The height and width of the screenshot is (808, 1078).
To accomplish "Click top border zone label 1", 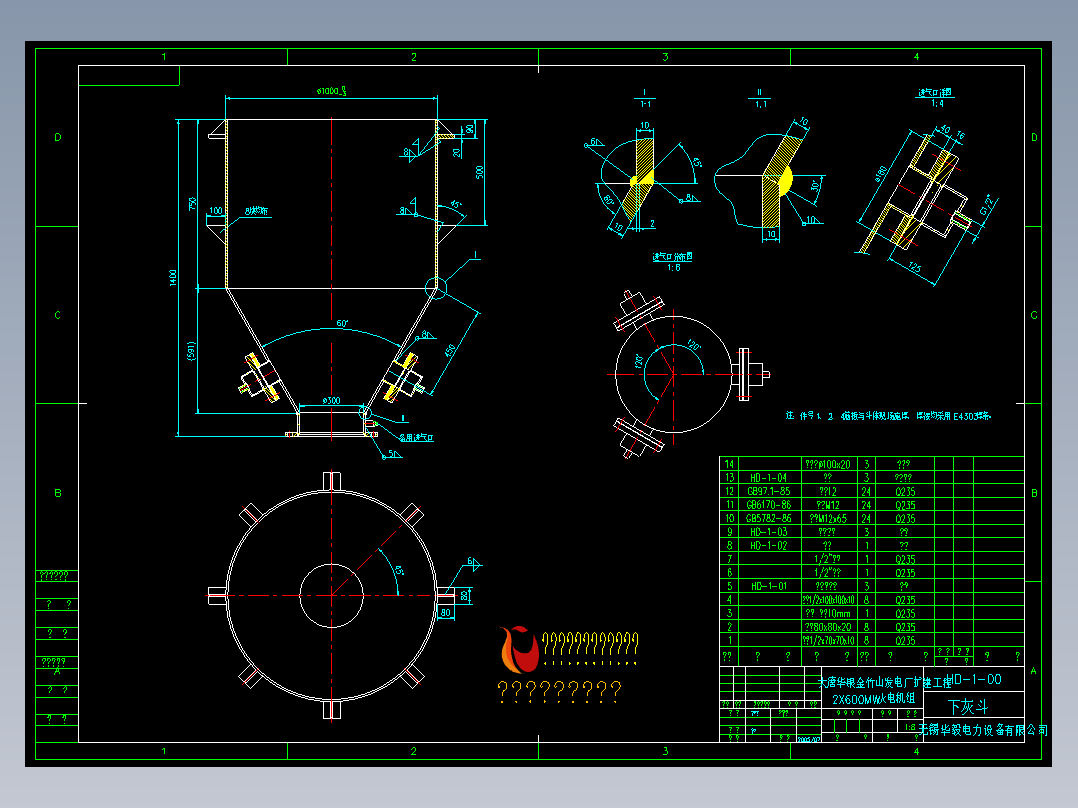I will 164,57.
